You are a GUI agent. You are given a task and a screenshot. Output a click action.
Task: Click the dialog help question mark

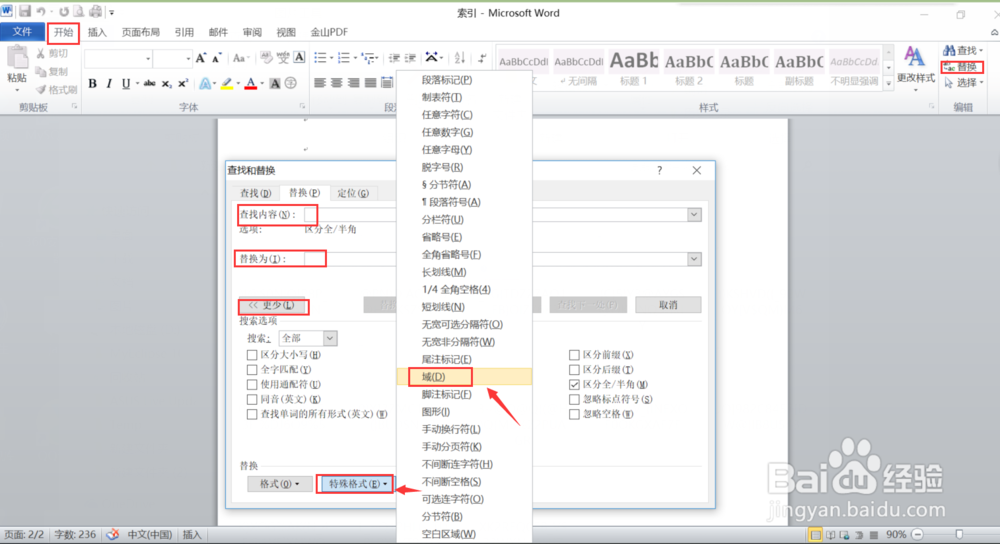(659, 170)
